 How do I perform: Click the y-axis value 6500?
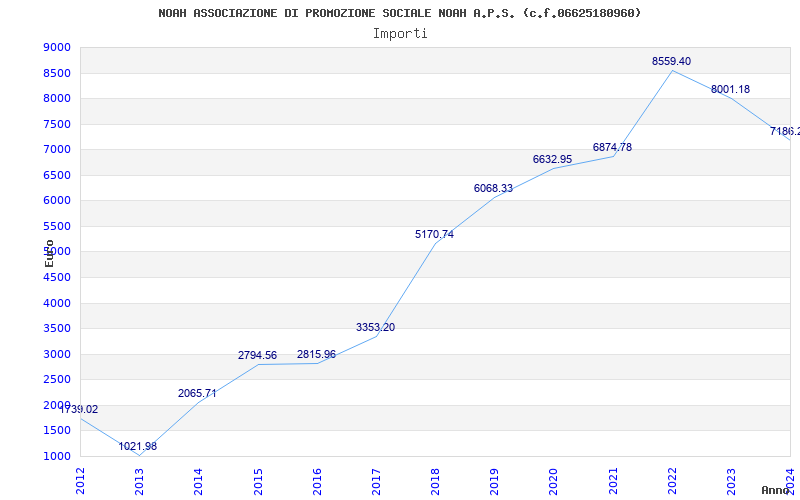57,175
